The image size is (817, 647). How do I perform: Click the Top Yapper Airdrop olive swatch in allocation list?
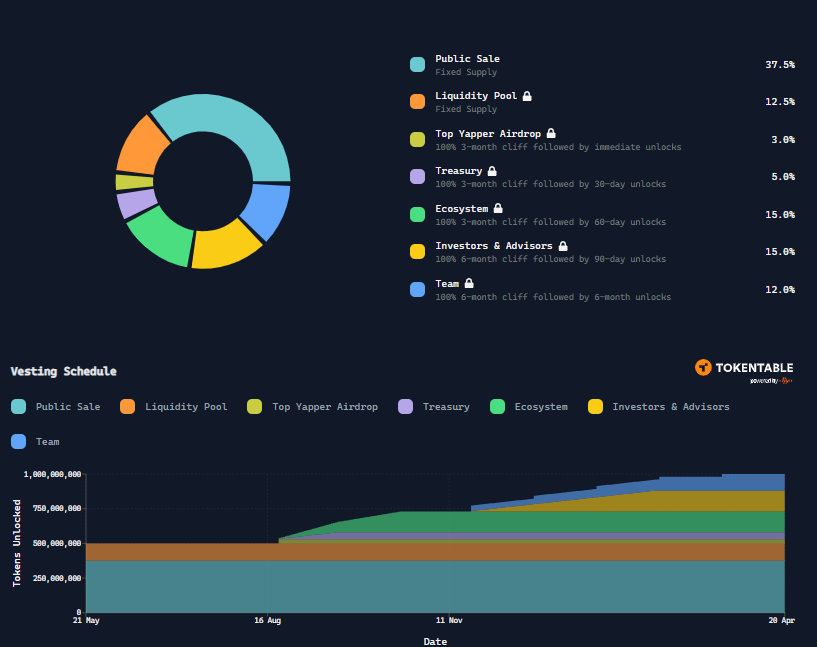(417, 140)
